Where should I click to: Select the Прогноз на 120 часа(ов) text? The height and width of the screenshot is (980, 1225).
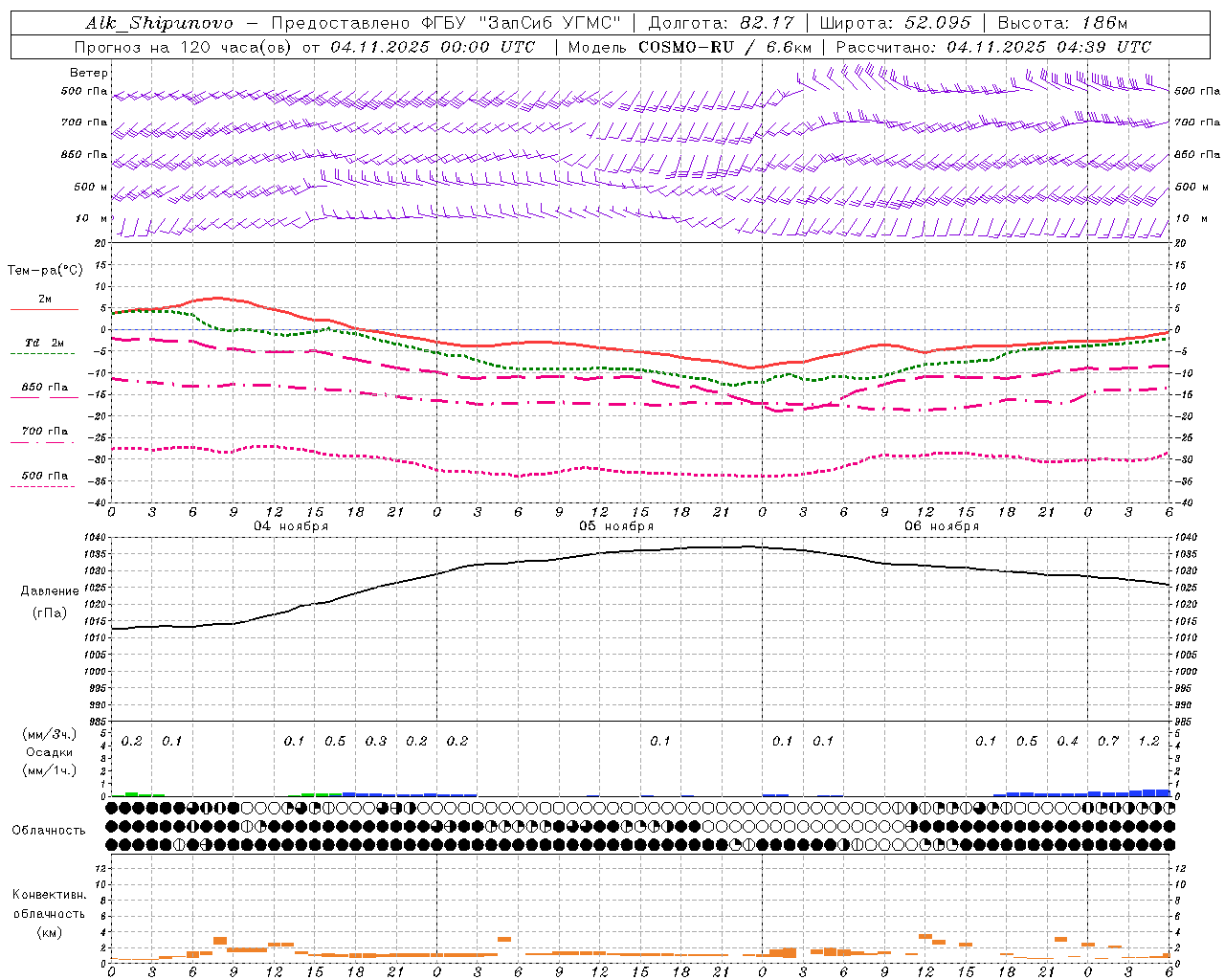pos(185,47)
